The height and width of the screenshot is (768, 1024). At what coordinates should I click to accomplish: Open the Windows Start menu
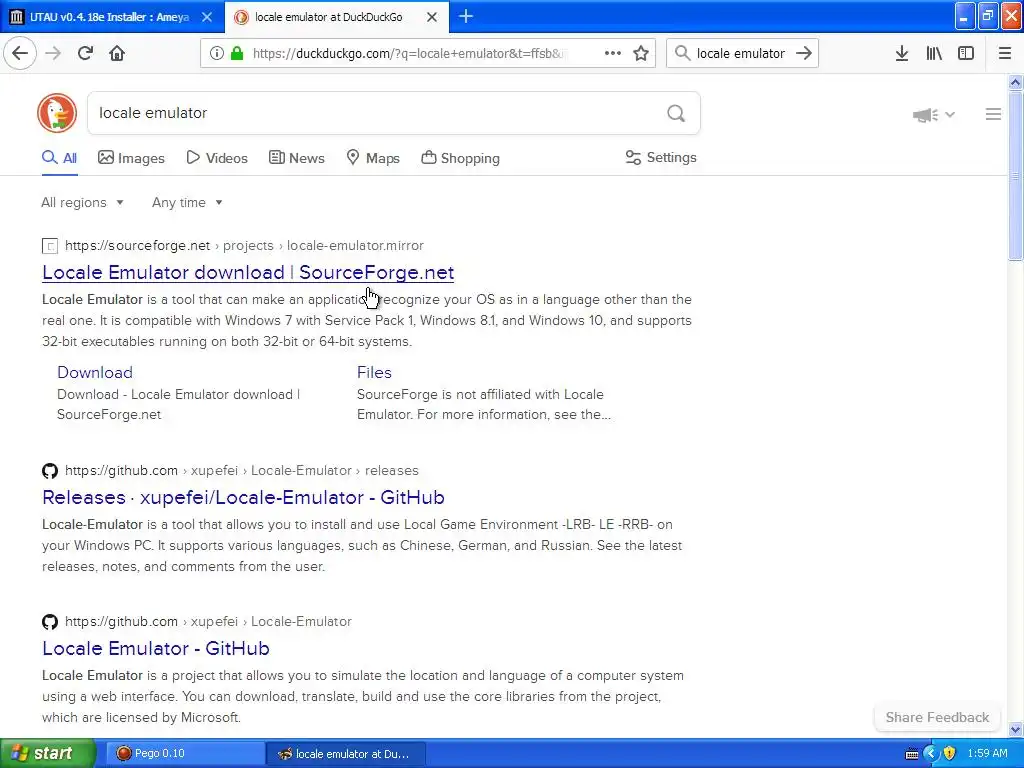[48, 754]
